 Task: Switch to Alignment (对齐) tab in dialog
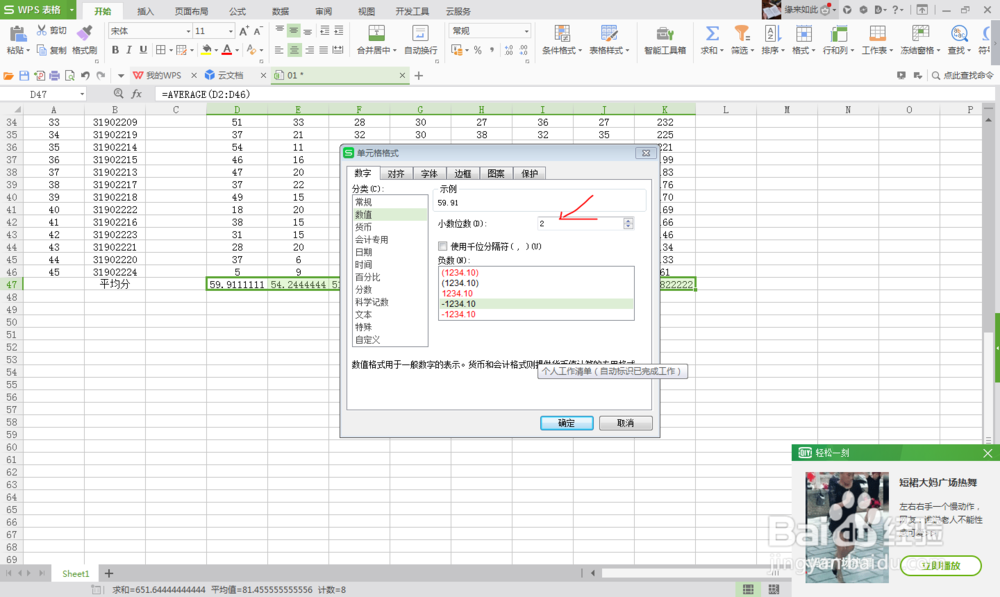[396, 173]
